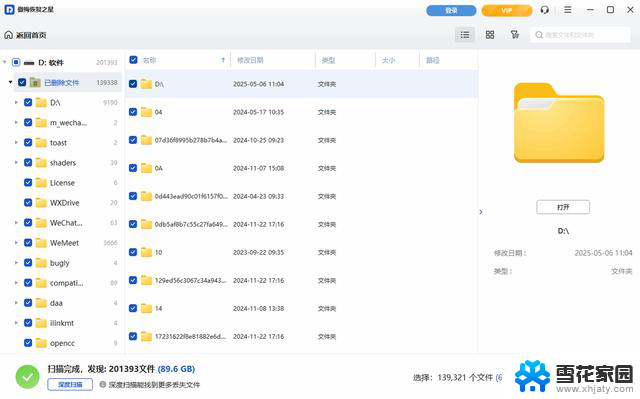Image resolution: width=640 pixels, height=399 pixels.
Task: Uncheck the 10 folder row checkbox
Action: [133, 252]
